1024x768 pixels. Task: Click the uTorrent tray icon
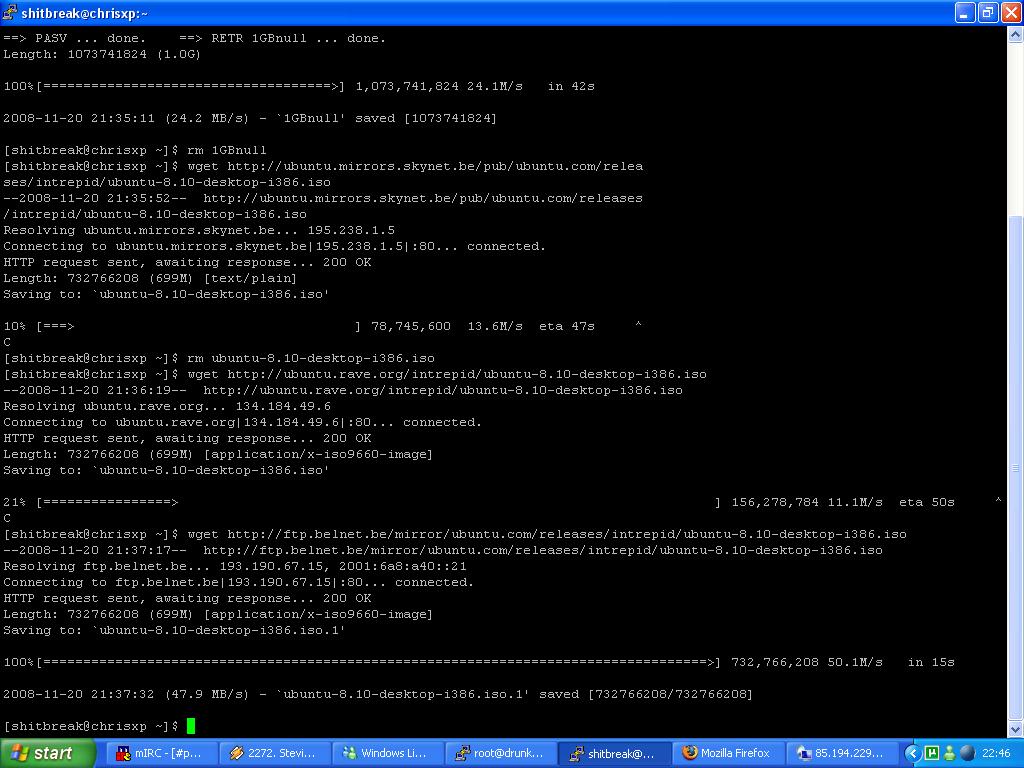pos(932,753)
